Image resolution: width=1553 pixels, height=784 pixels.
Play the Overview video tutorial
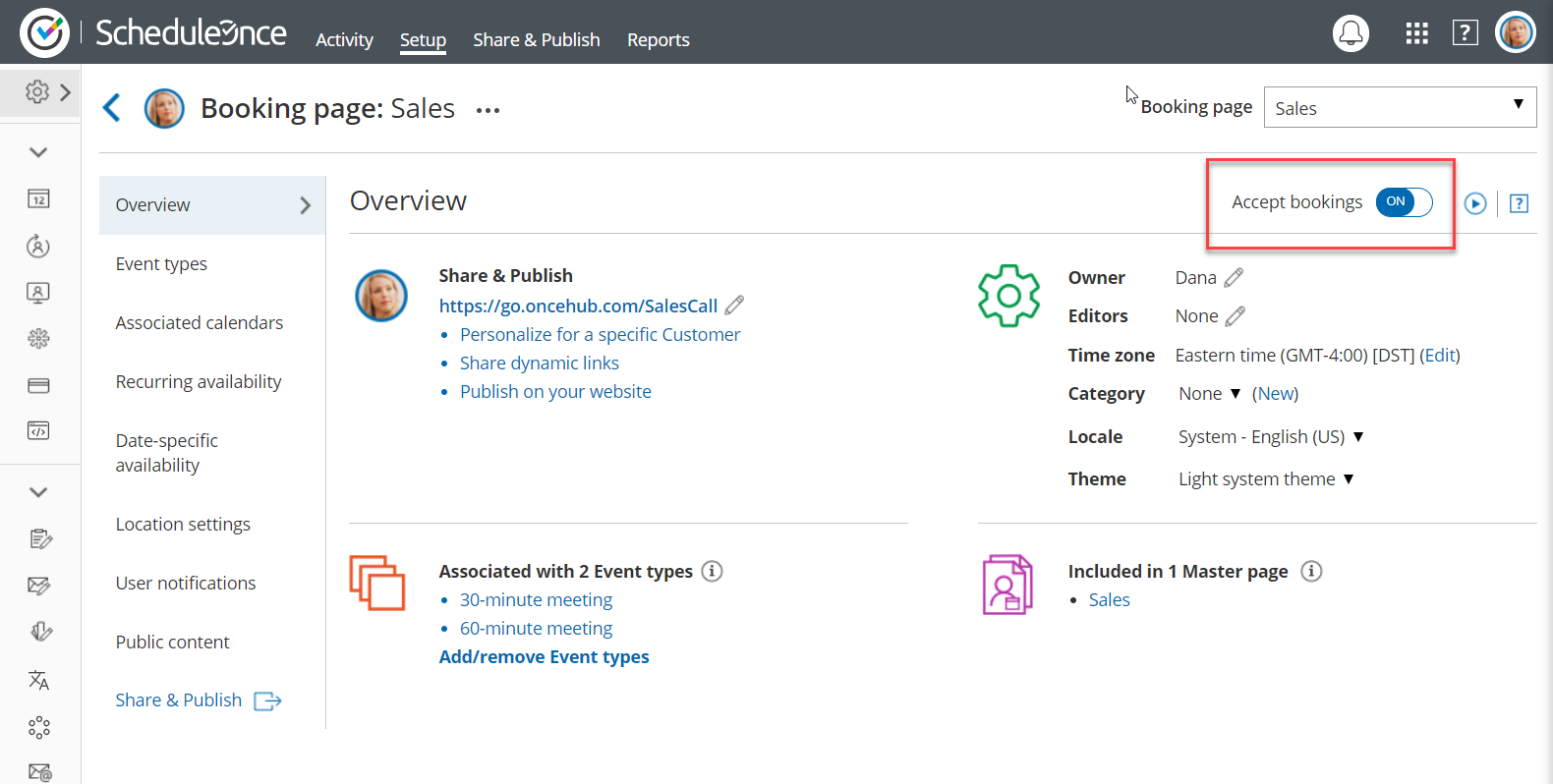tap(1475, 203)
